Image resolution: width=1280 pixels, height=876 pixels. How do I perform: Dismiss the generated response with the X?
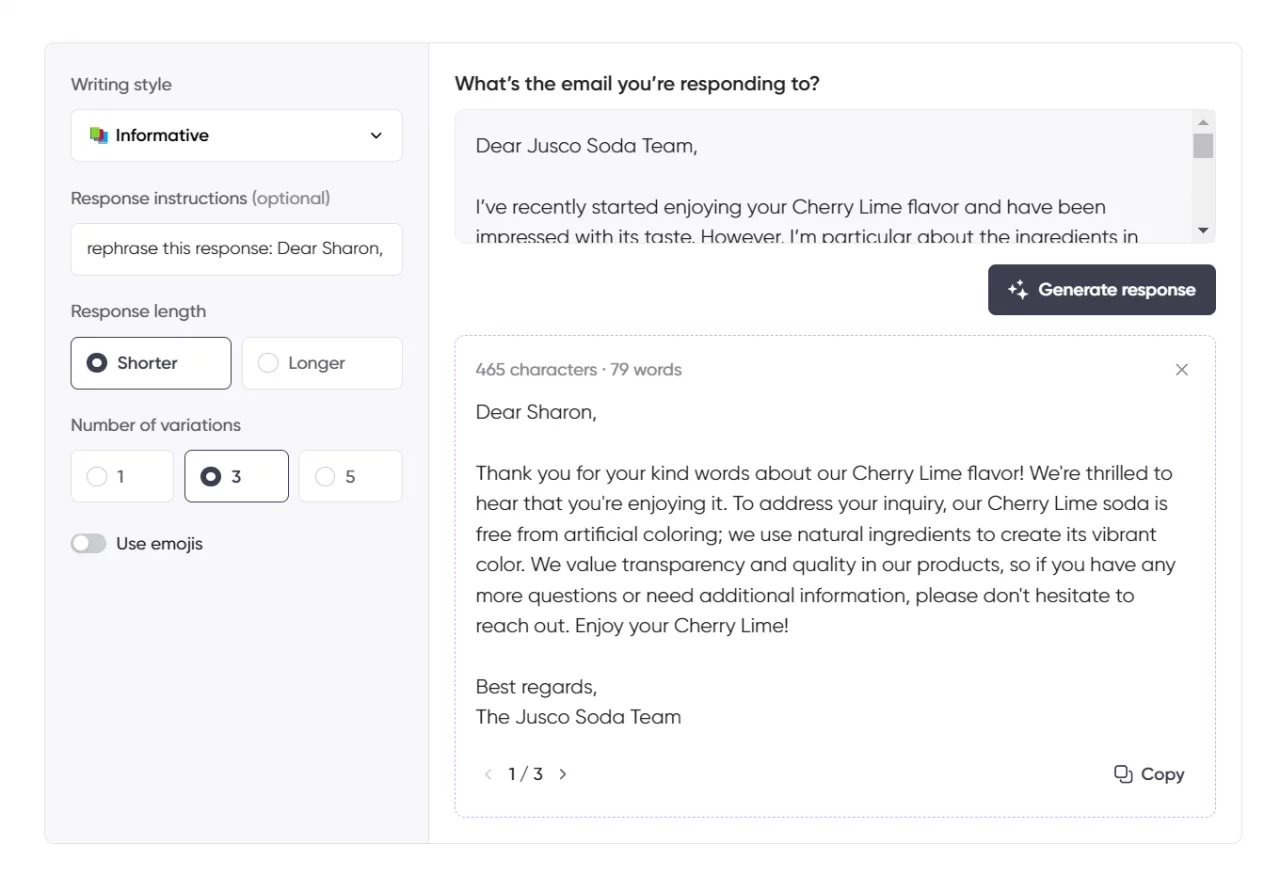[1182, 369]
